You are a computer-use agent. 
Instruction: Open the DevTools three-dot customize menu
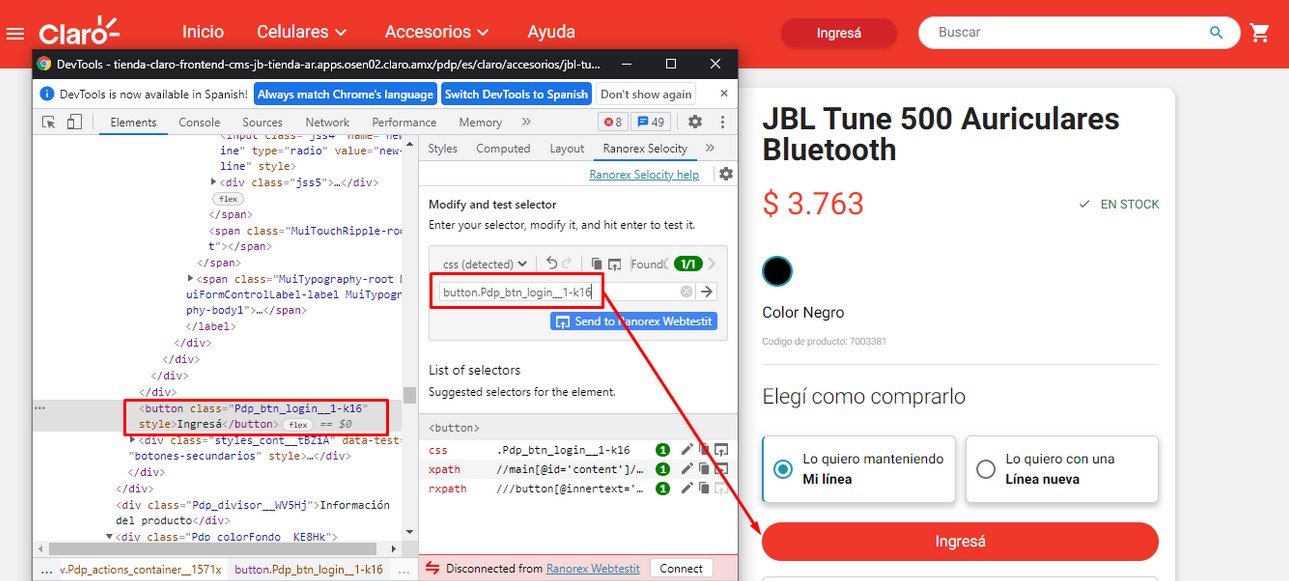pos(722,122)
